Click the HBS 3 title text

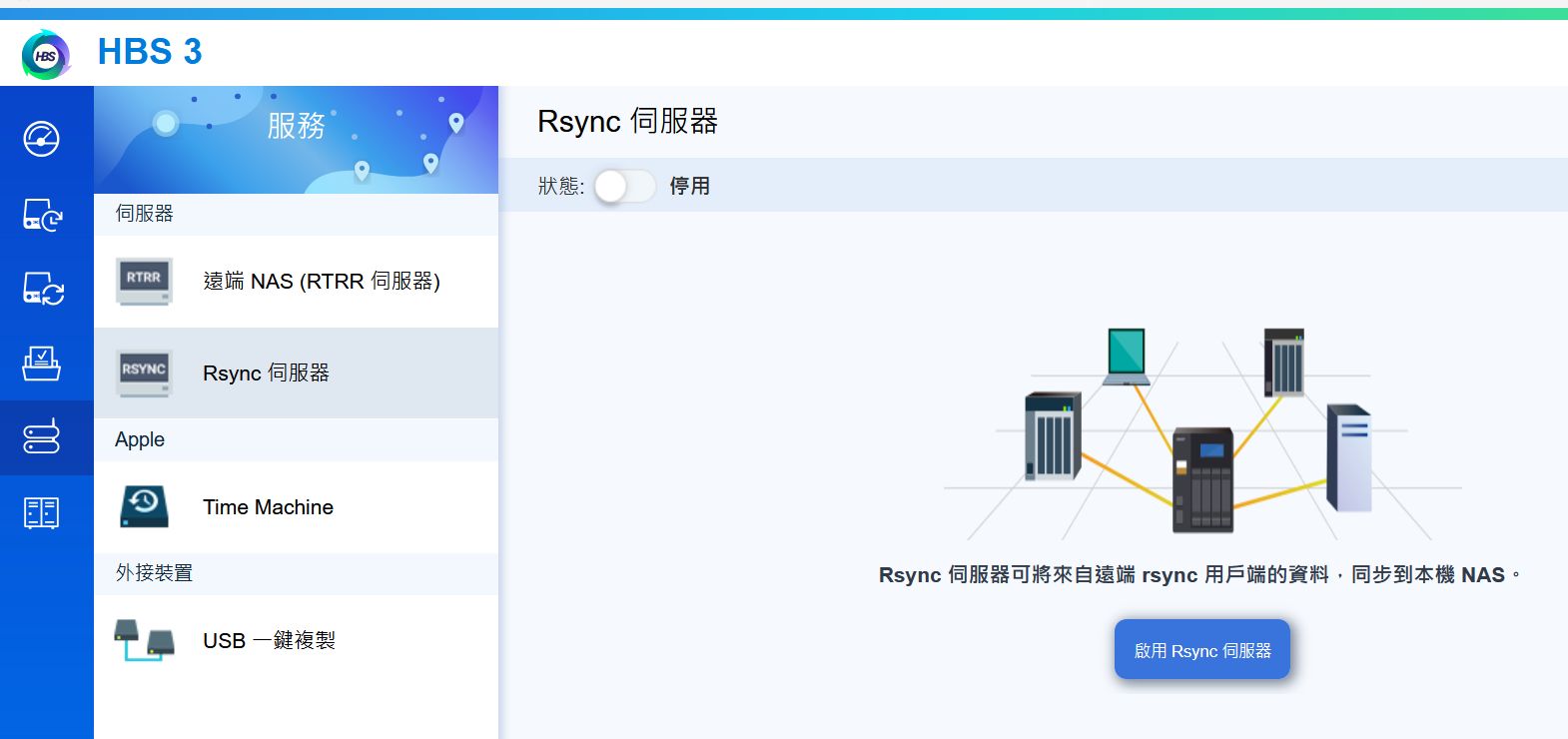point(150,52)
